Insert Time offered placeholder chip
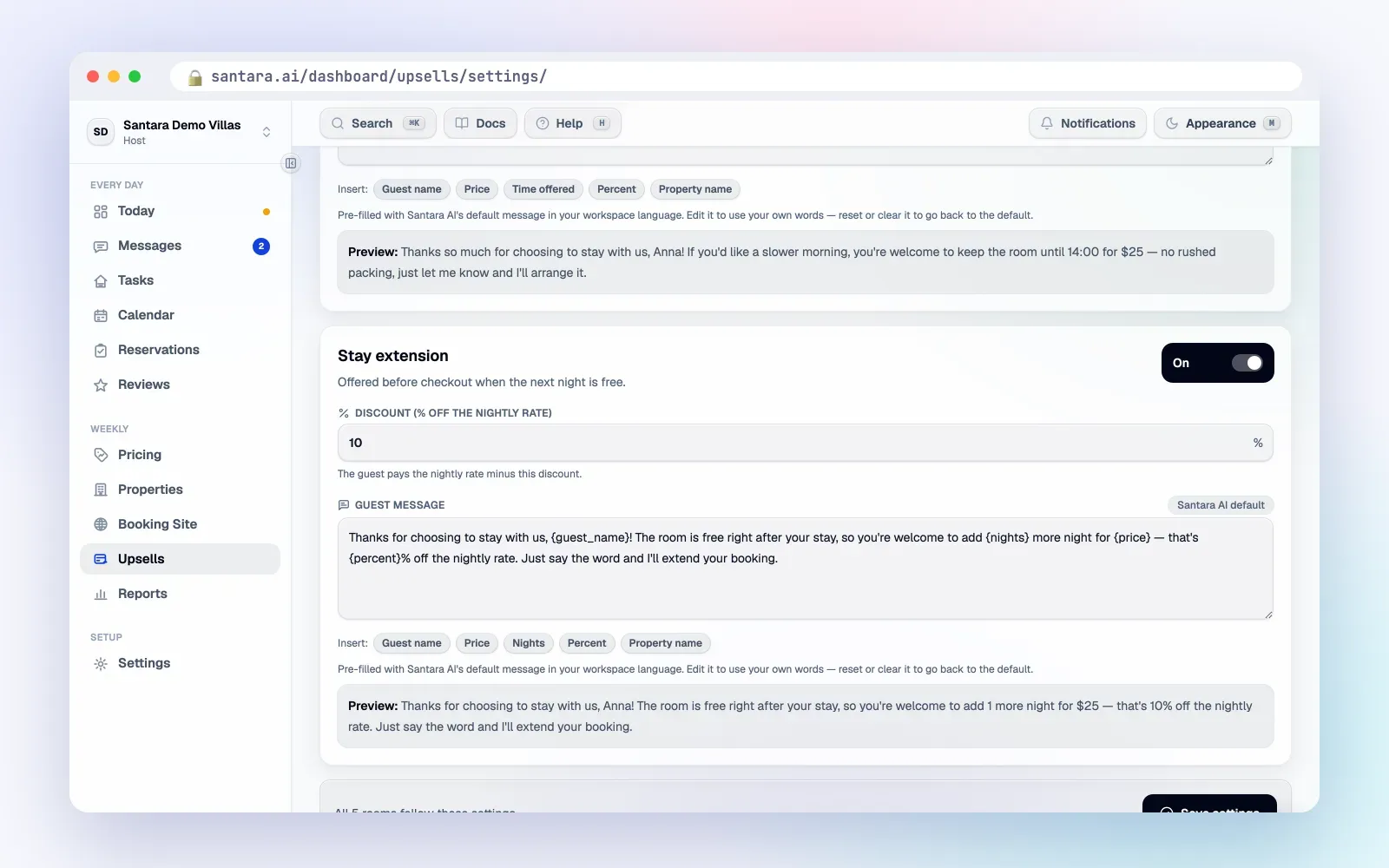 click(543, 189)
